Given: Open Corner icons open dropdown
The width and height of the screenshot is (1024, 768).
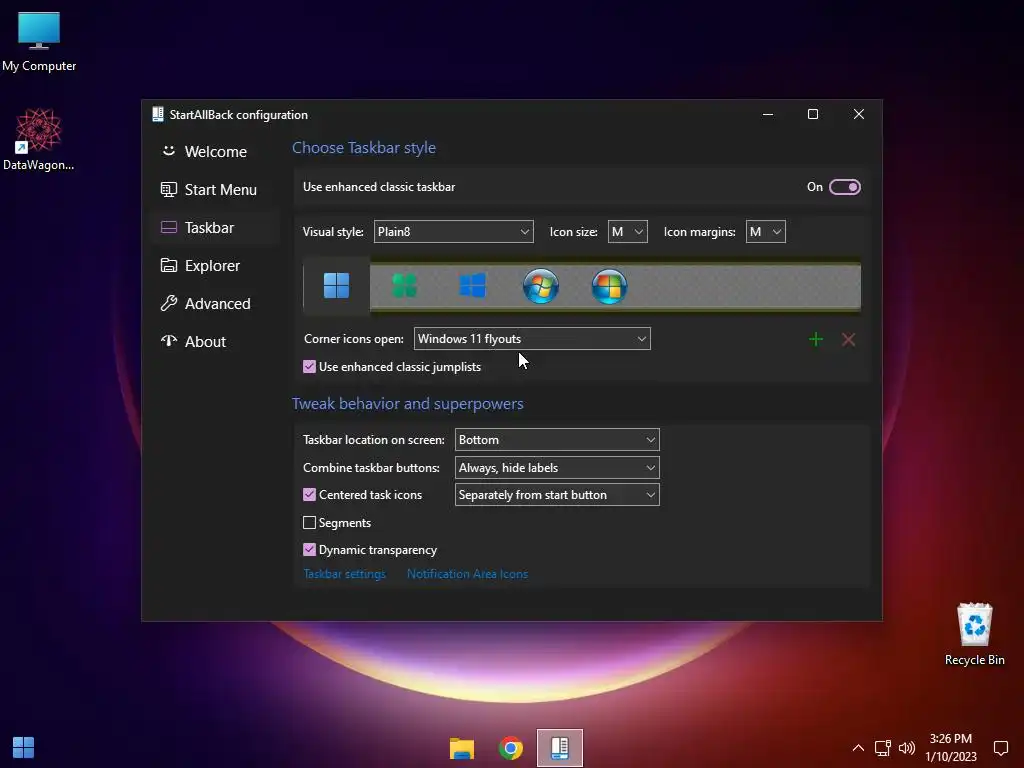Looking at the screenshot, I should pyautogui.click(x=532, y=339).
